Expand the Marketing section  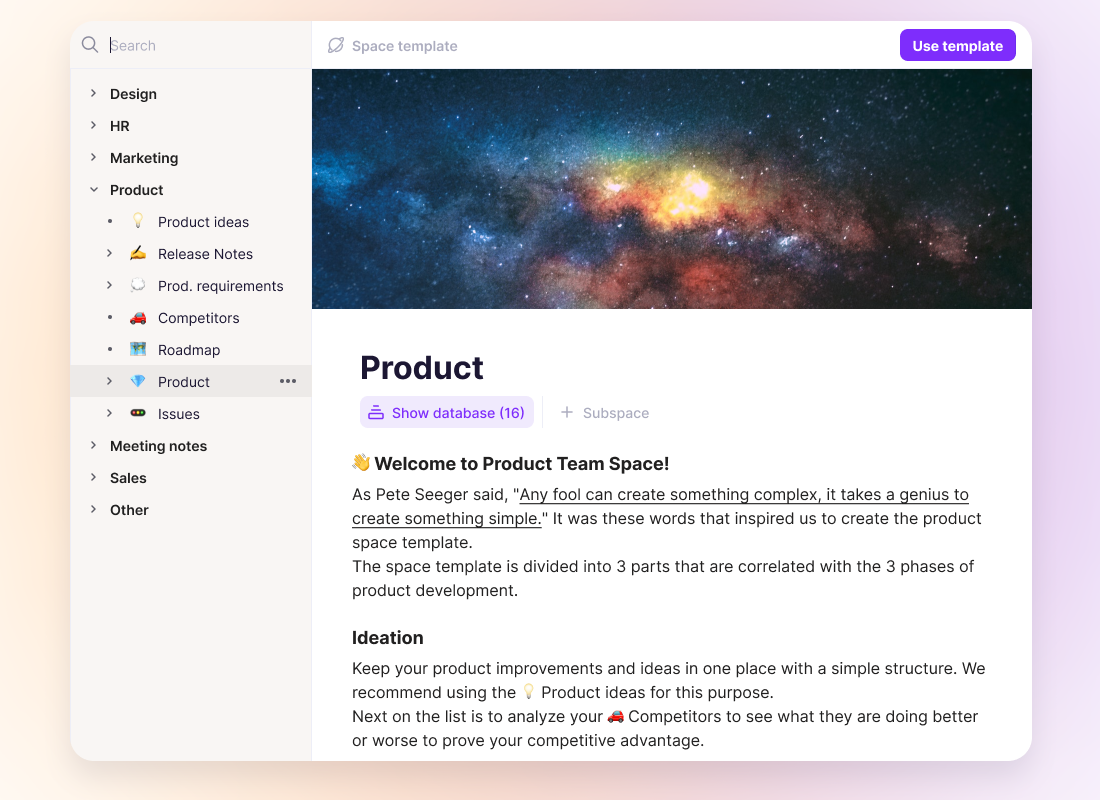click(x=93, y=158)
